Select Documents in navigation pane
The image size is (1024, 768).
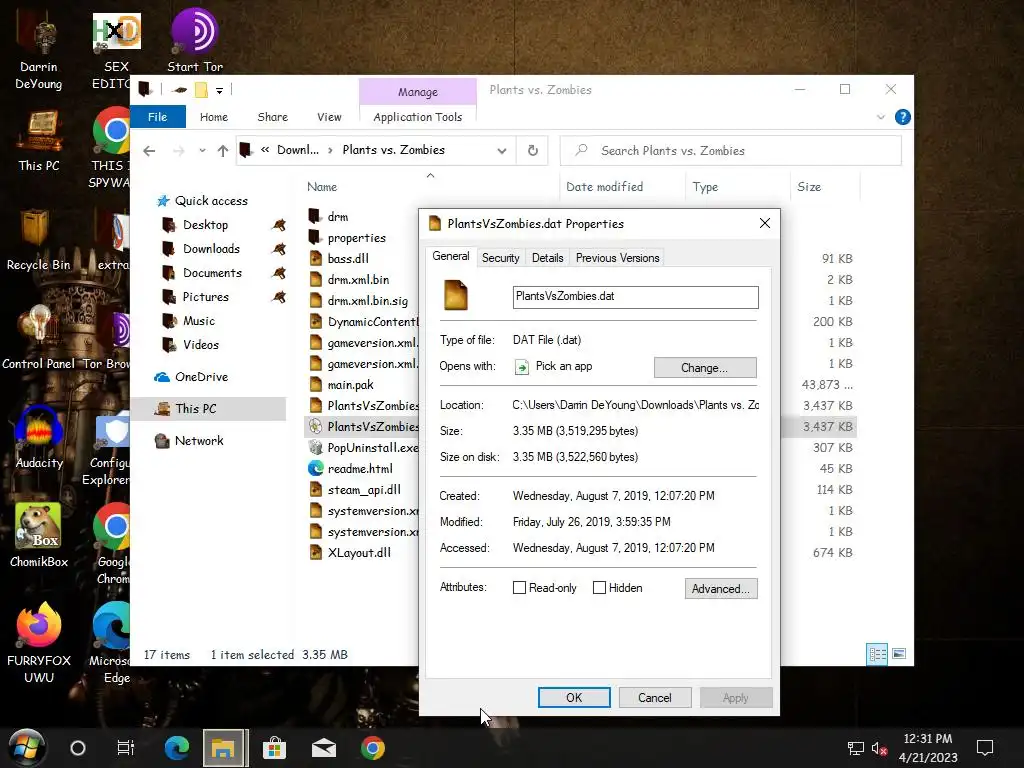pyautogui.click(x=212, y=273)
